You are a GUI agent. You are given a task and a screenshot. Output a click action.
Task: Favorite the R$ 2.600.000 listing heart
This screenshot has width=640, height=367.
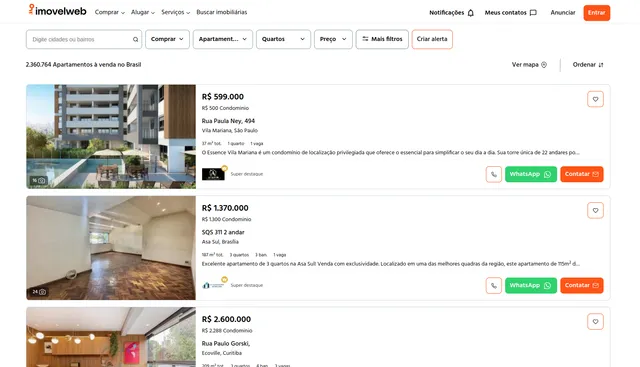[596, 322]
